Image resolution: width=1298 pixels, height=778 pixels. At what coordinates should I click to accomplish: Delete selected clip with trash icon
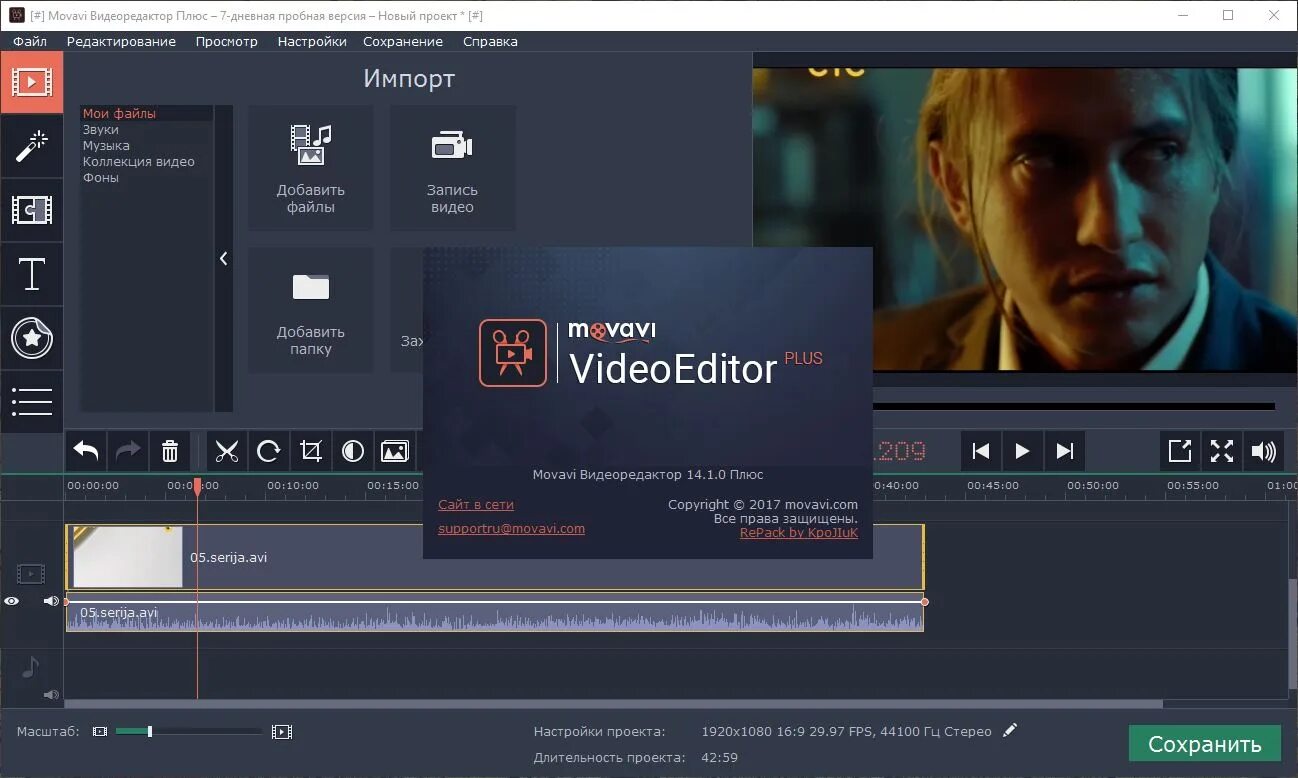170,452
